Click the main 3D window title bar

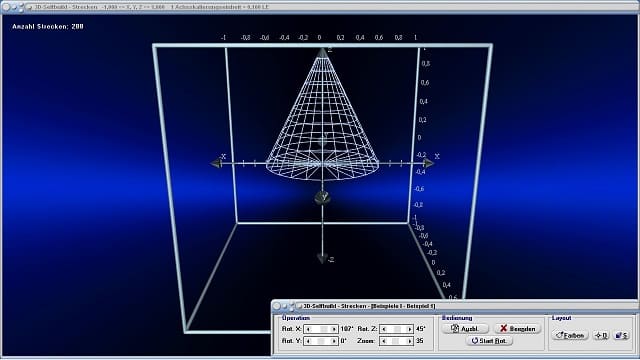tap(320, 7)
